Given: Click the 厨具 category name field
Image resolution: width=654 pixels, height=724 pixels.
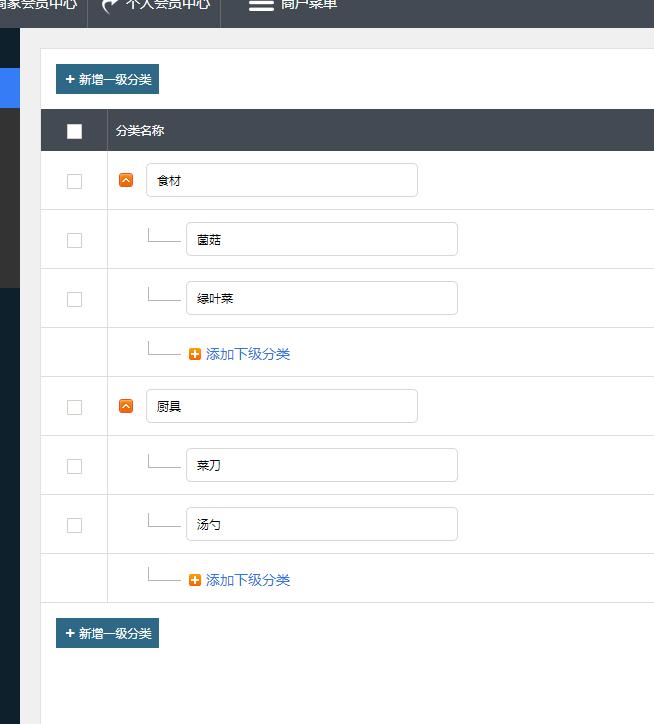Looking at the screenshot, I should 282,406.
